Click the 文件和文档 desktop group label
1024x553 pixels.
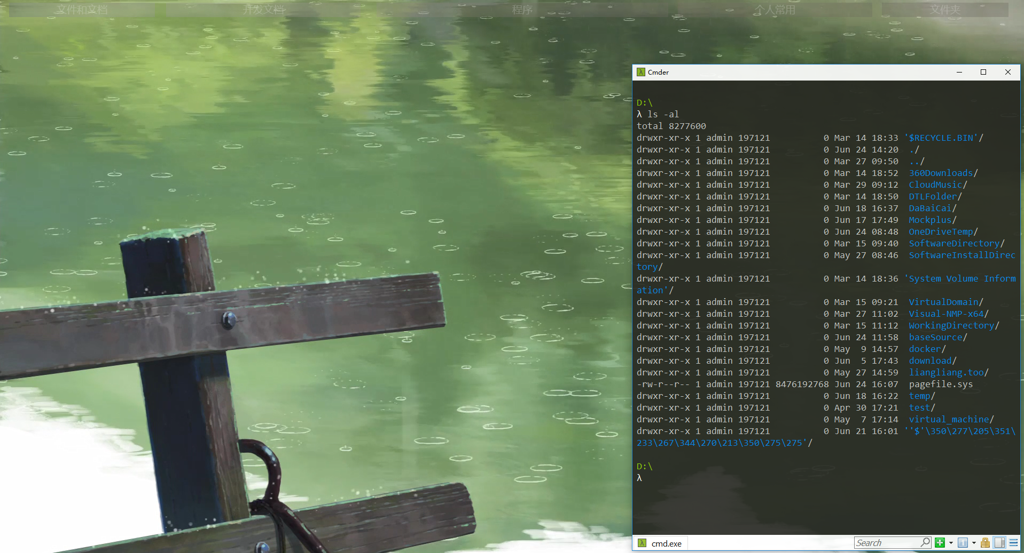click(82, 9)
